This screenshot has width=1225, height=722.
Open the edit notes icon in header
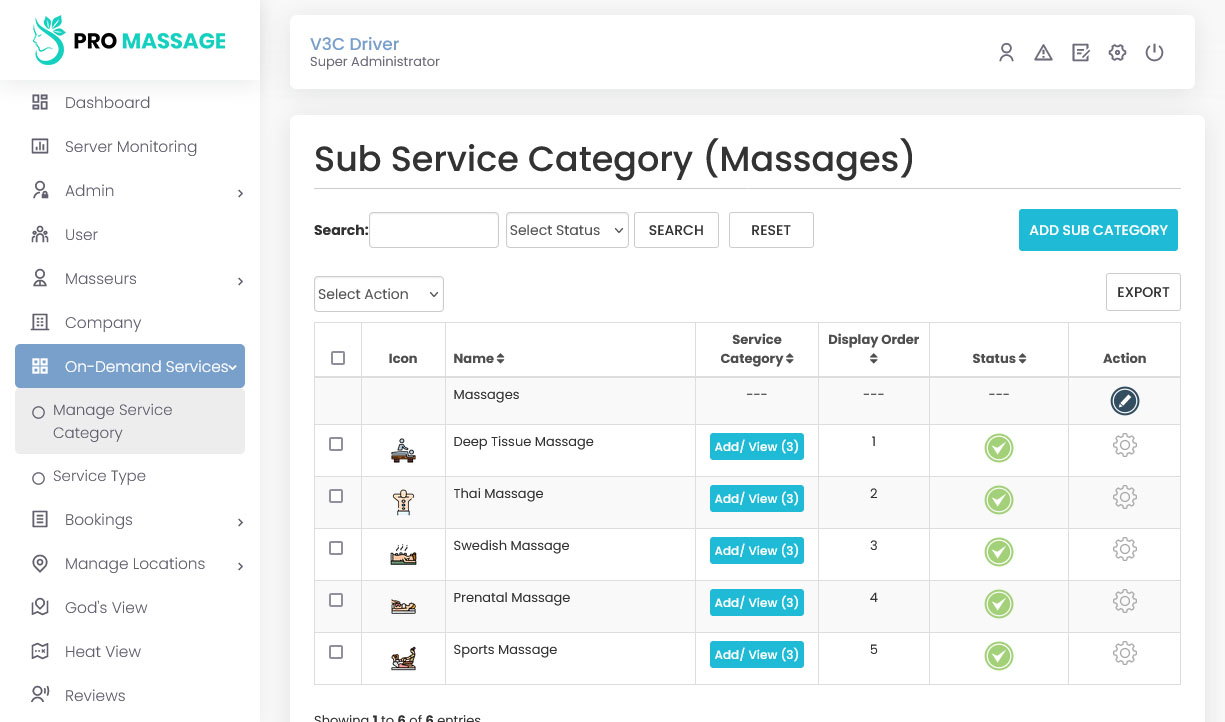click(x=1080, y=53)
